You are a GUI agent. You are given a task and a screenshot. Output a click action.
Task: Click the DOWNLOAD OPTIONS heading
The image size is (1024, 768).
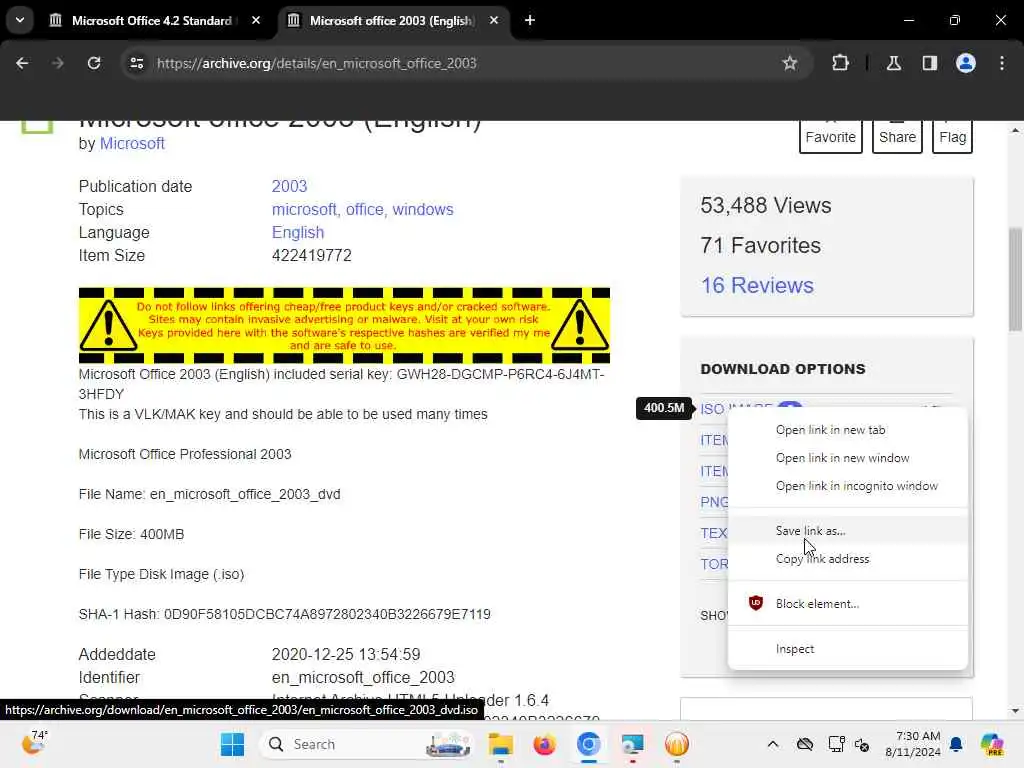tap(782, 369)
